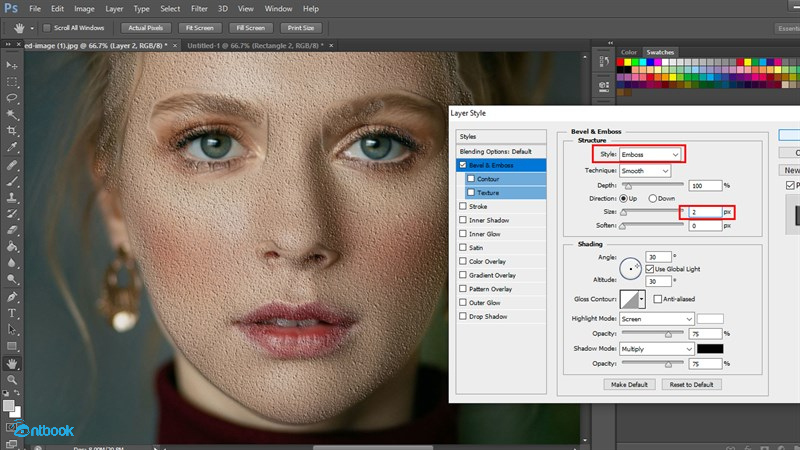Image resolution: width=800 pixels, height=450 pixels.
Task: Click the black Shadow Mode color swatch
Action: coord(710,349)
